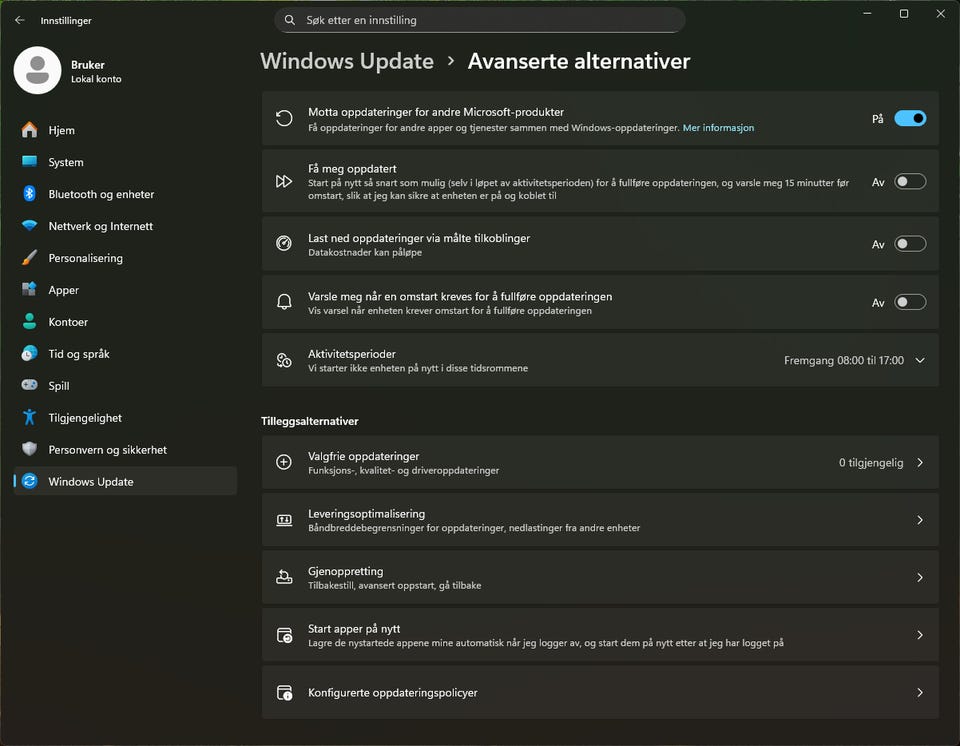Click the Spill game controller icon
Viewport: 960px width, 746px height.
pyautogui.click(x=29, y=386)
